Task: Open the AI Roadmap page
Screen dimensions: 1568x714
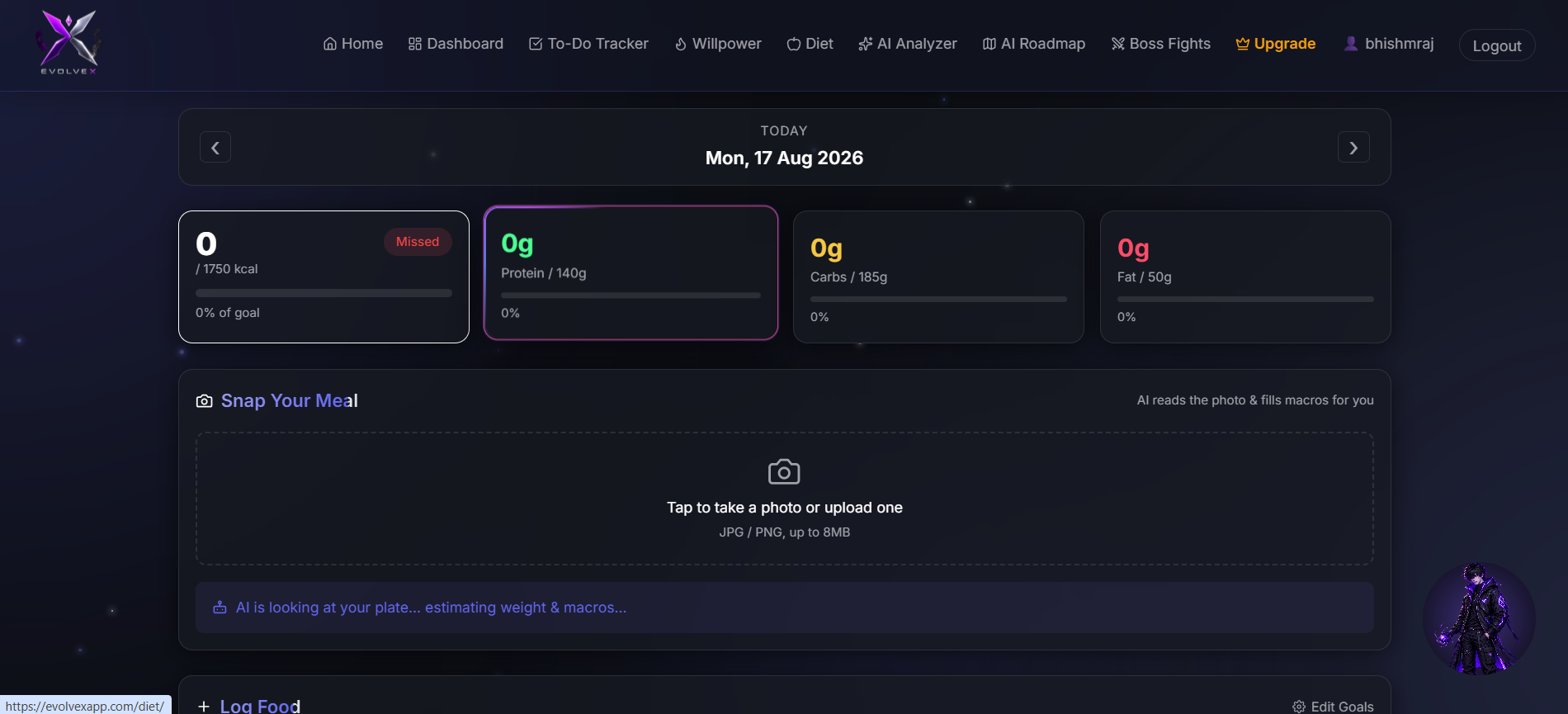Action: (x=1033, y=44)
